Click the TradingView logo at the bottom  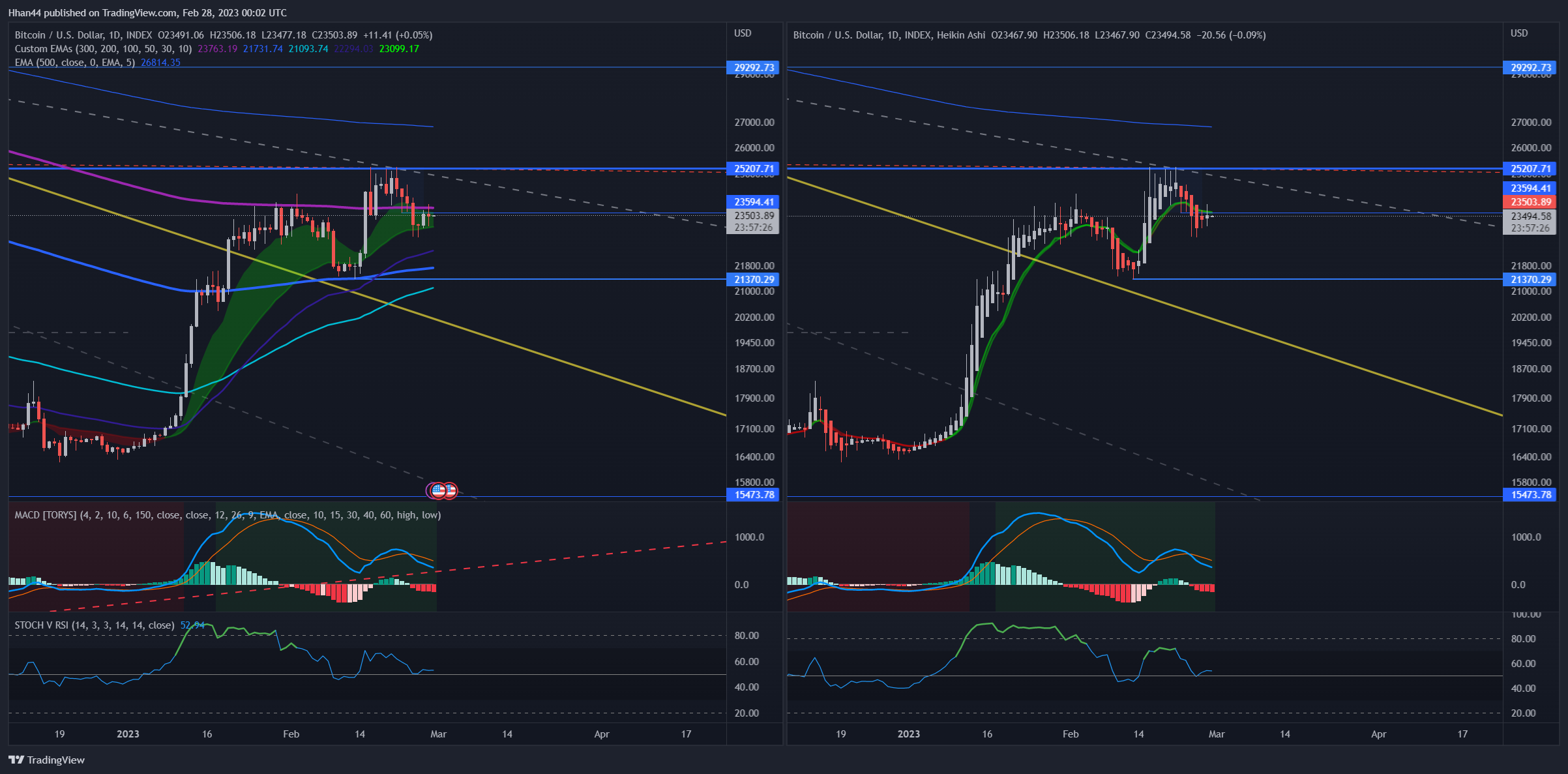pyautogui.click(x=46, y=760)
